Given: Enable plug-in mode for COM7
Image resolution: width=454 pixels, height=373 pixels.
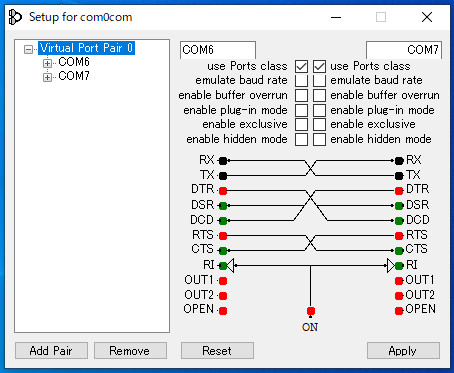Looking at the screenshot, I should click(x=319, y=110).
